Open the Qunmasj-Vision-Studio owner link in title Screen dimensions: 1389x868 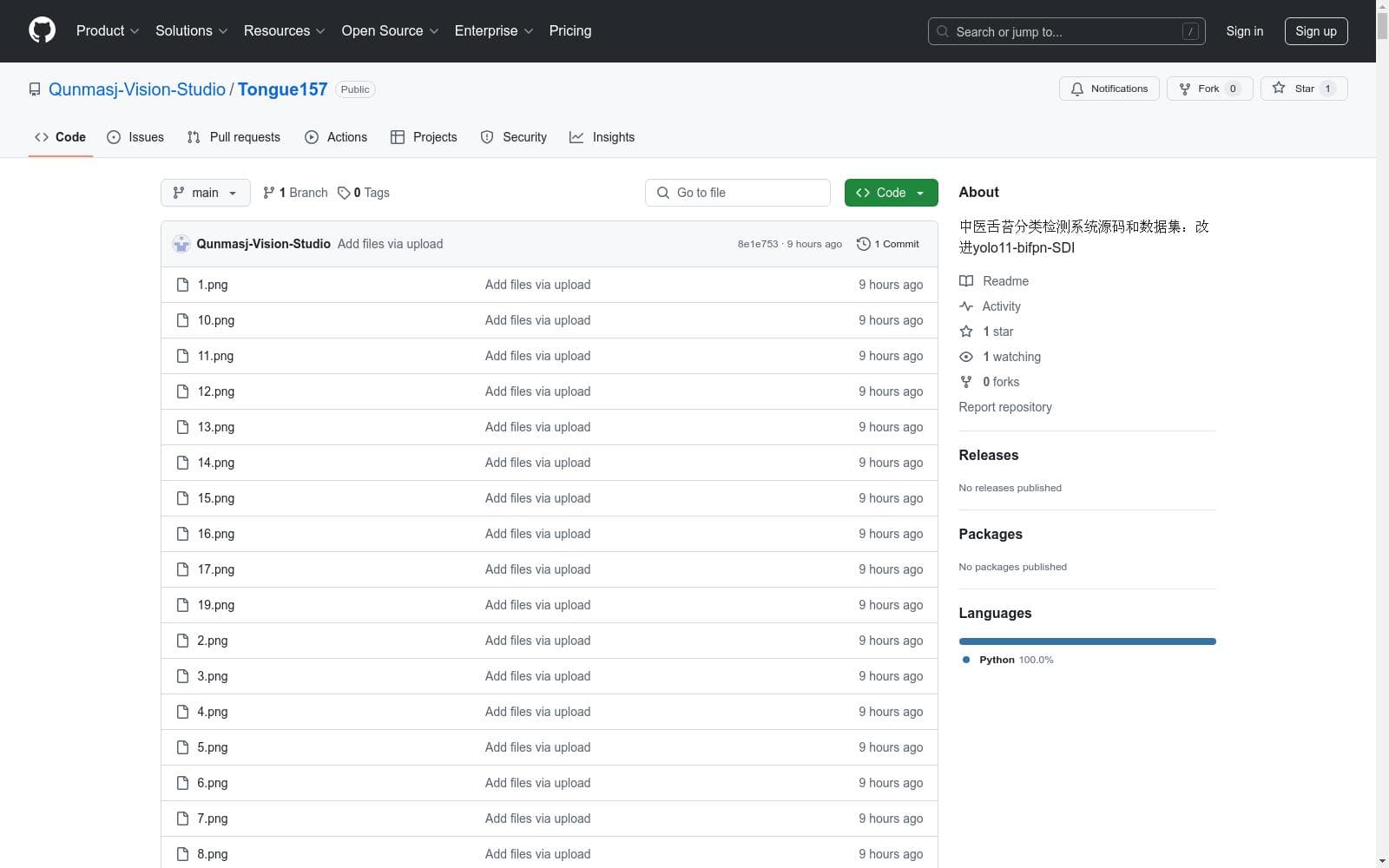pyautogui.click(x=137, y=89)
